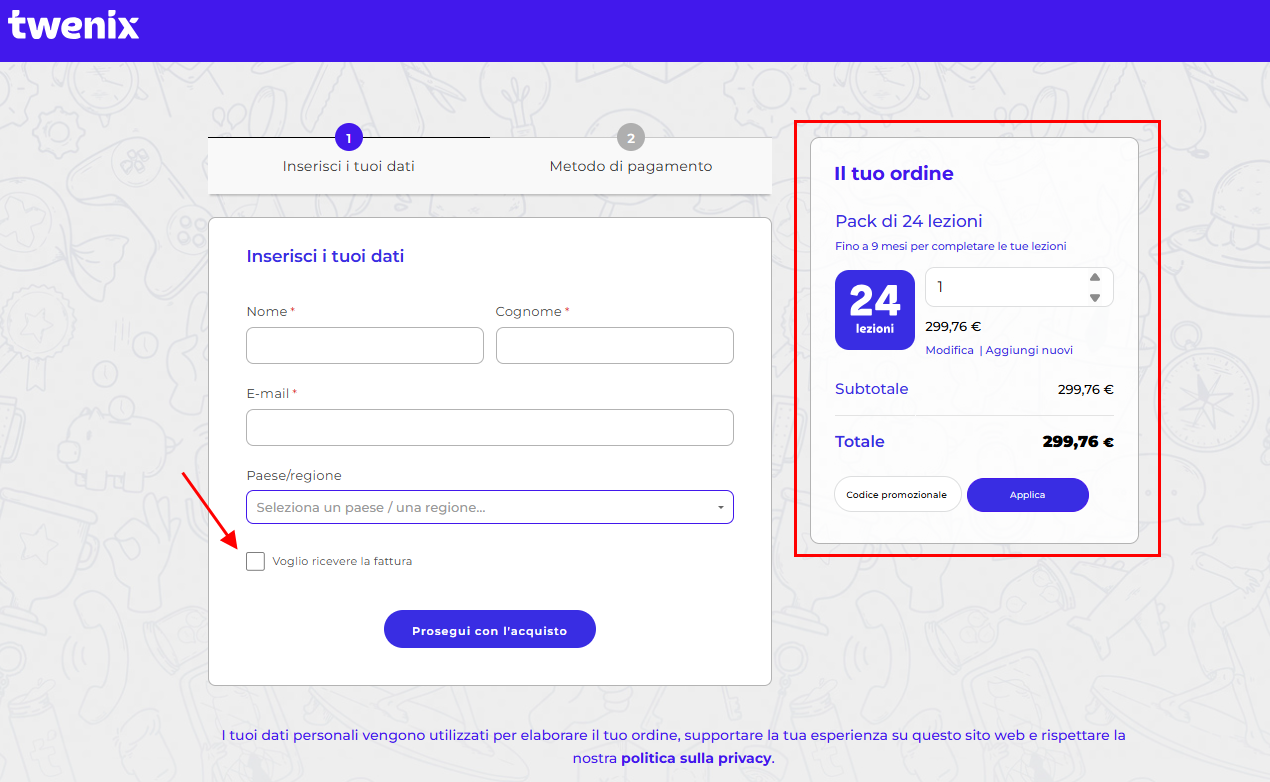Decrease quantity with the down arrow
The image size is (1270, 782).
point(1095,297)
